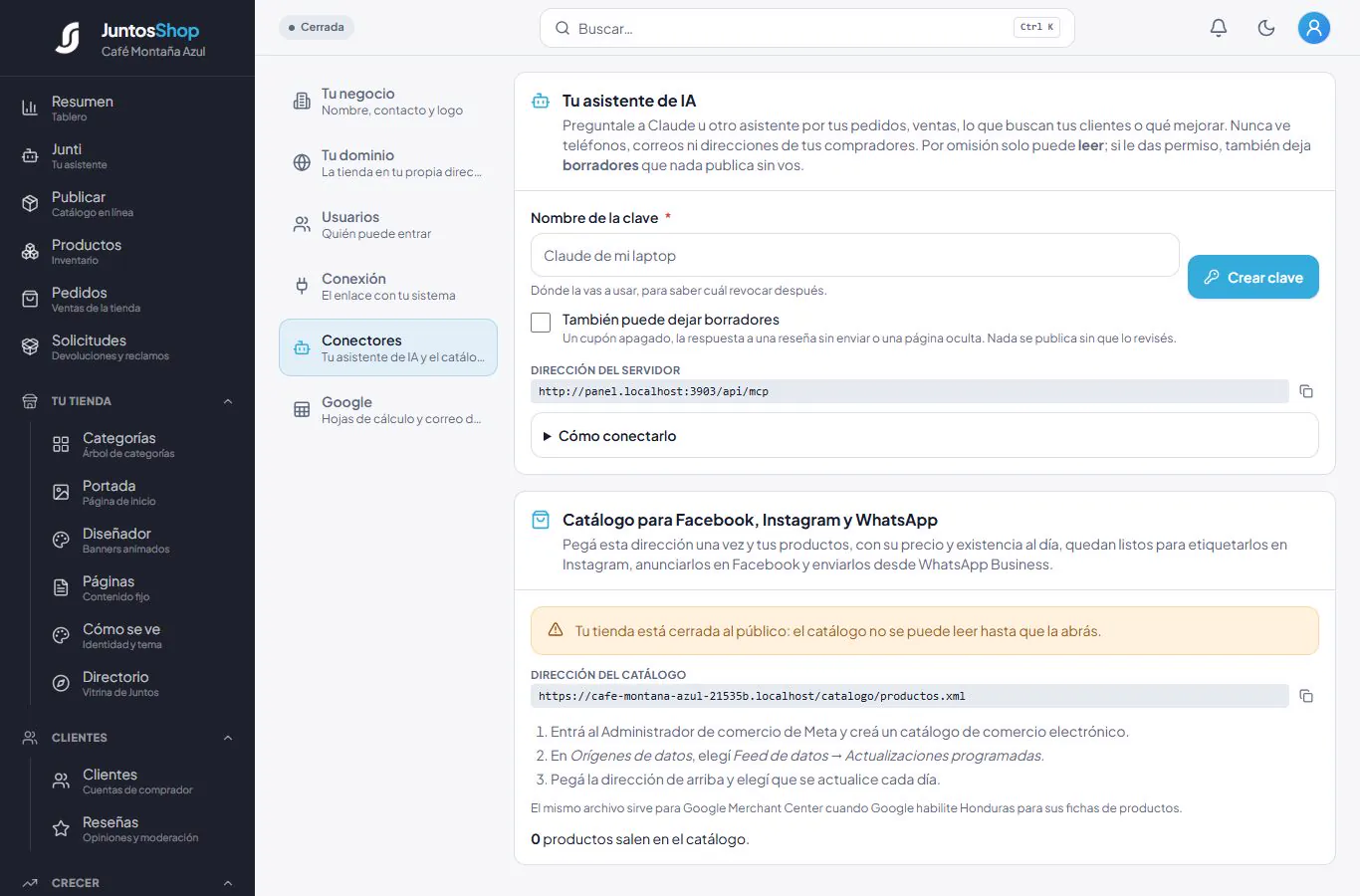1360x896 pixels.
Task: Open the user profile avatar
Action: coord(1314,28)
